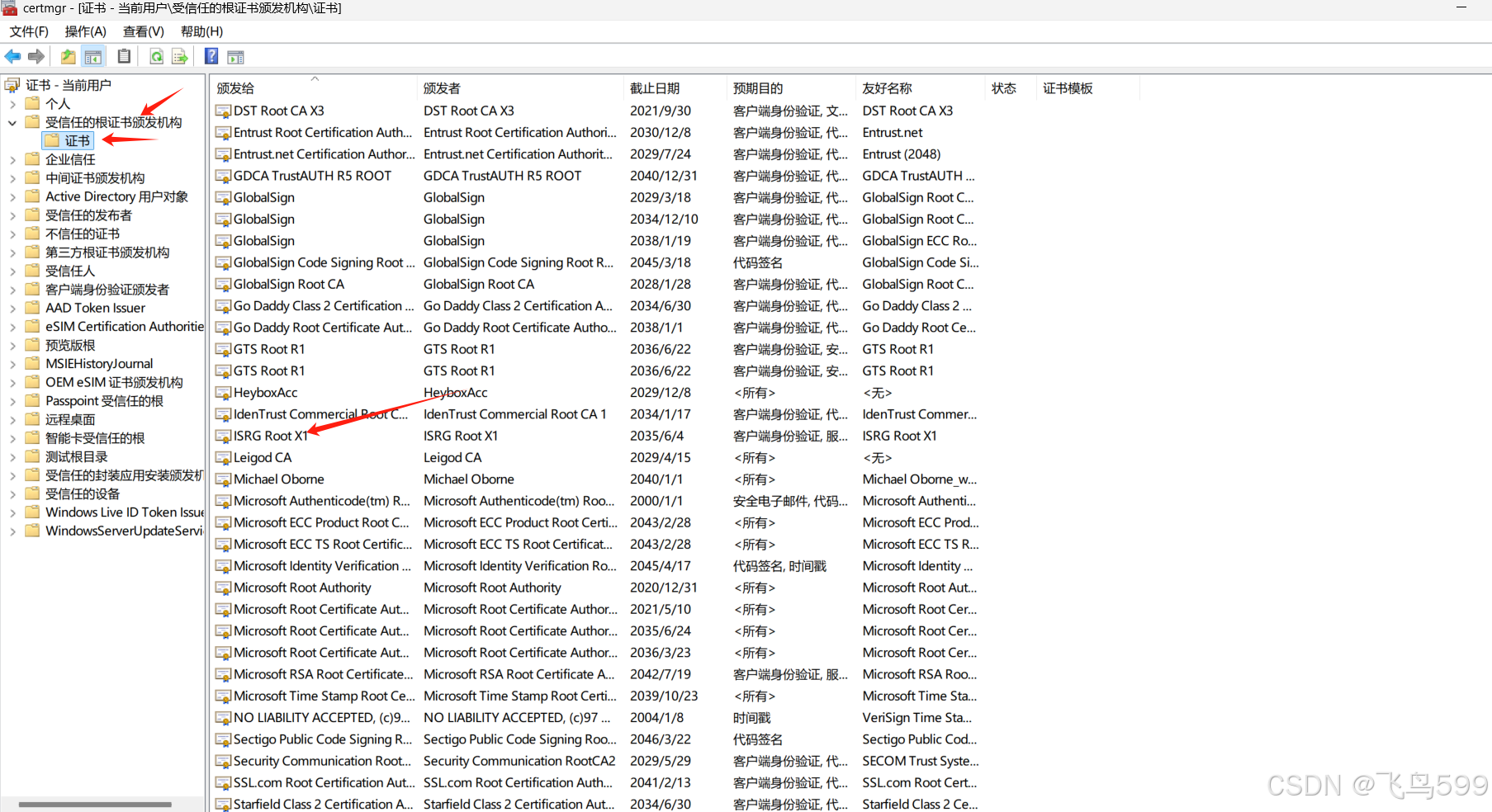
Task: Click the blue Help question mark icon
Action: coord(211,57)
